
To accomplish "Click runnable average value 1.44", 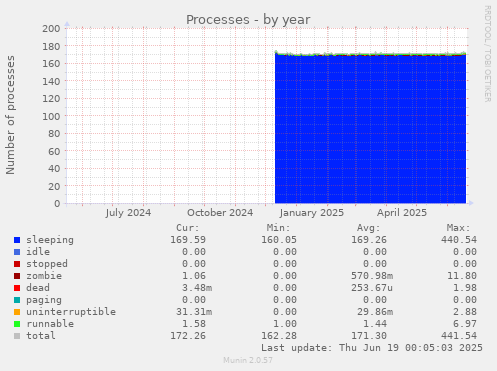I will [x=375, y=324].
